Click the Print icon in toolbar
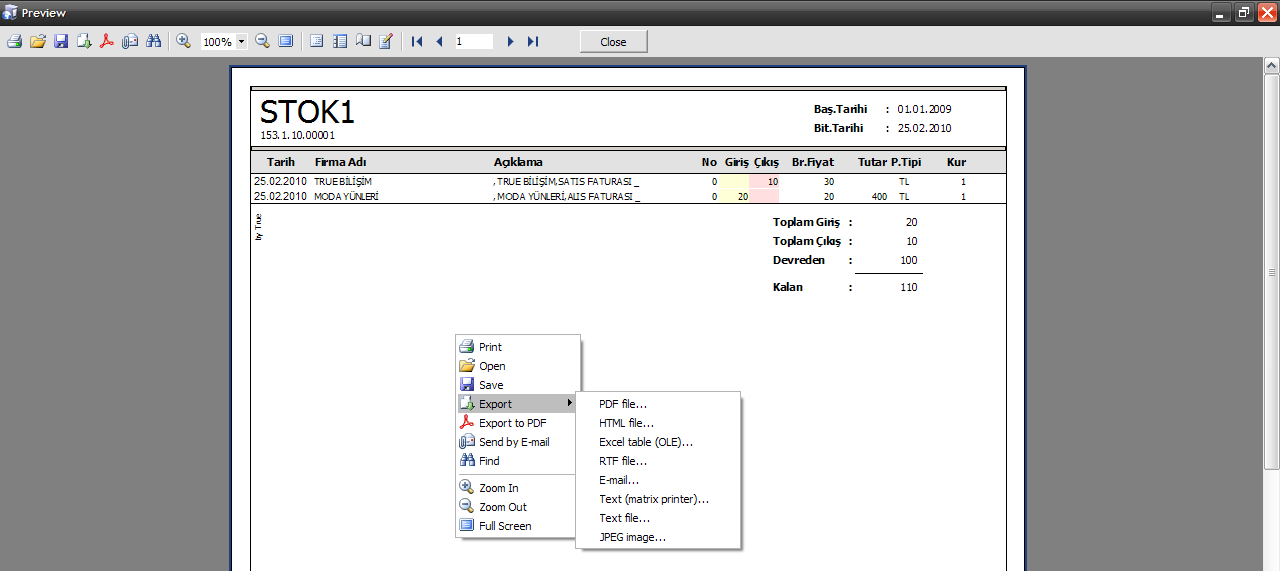Screen dimensions: 1280x571 click(x=14, y=41)
